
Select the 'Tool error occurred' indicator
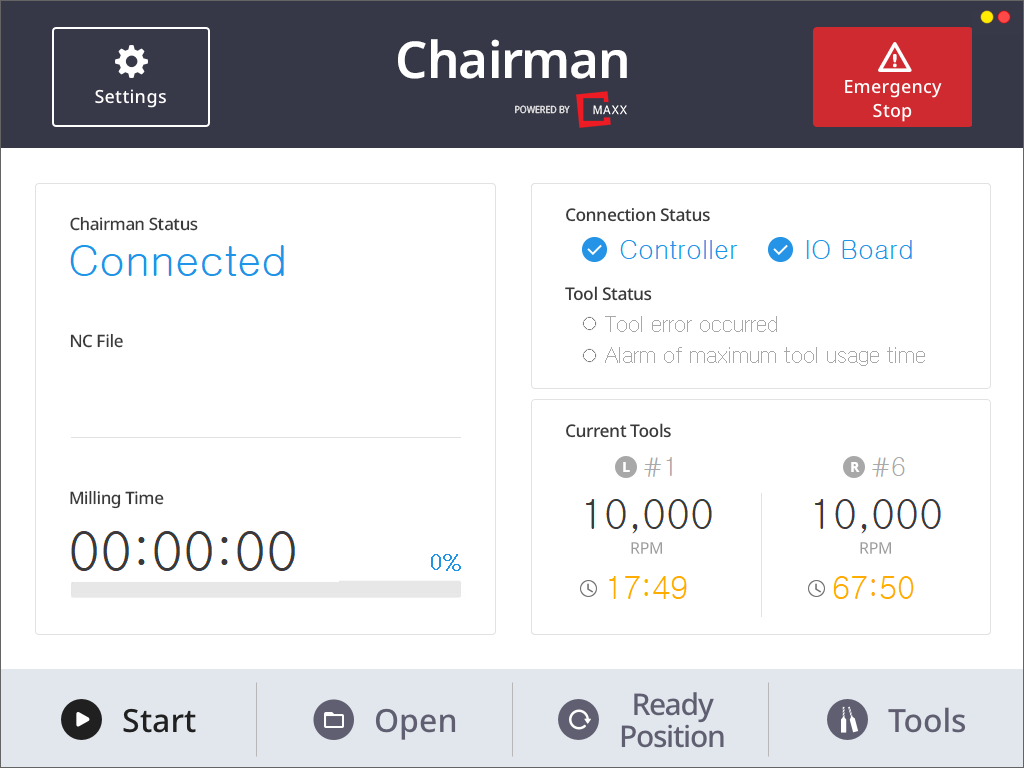tap(589, 324)
